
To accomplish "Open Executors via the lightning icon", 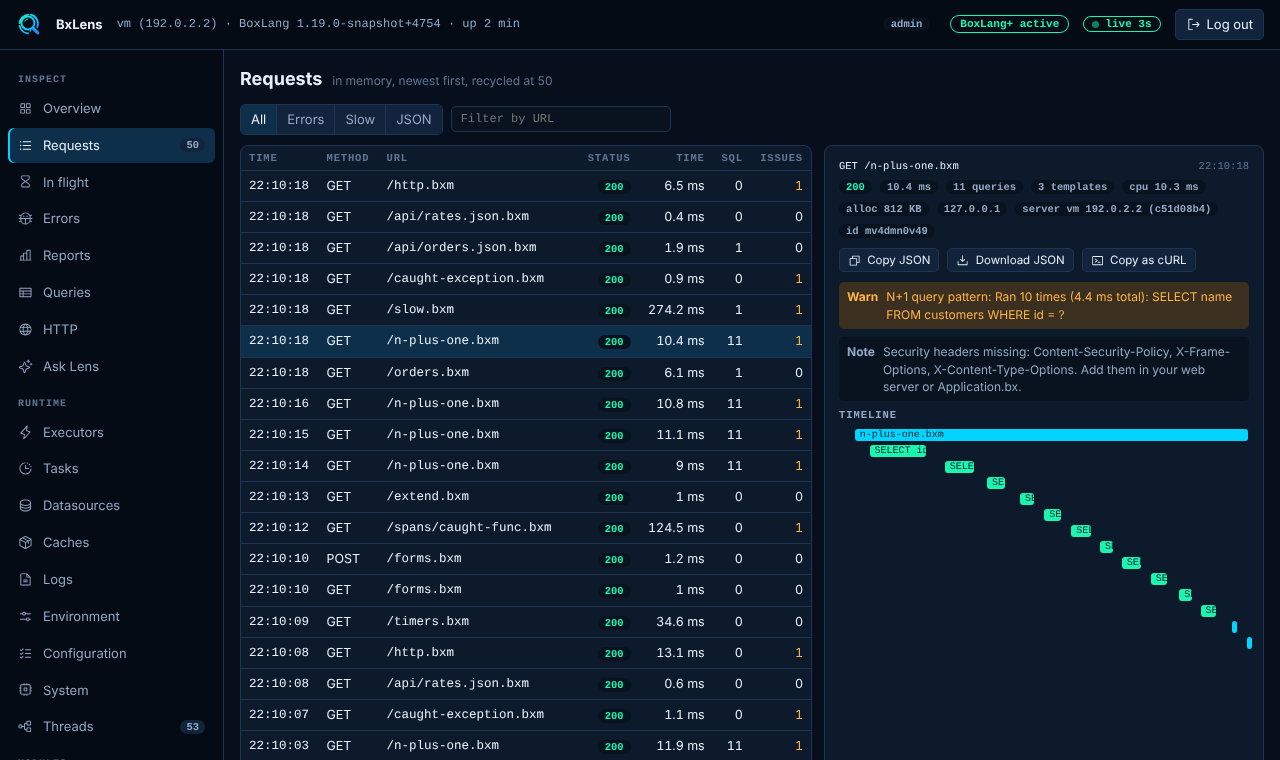I will coord(26,432).
